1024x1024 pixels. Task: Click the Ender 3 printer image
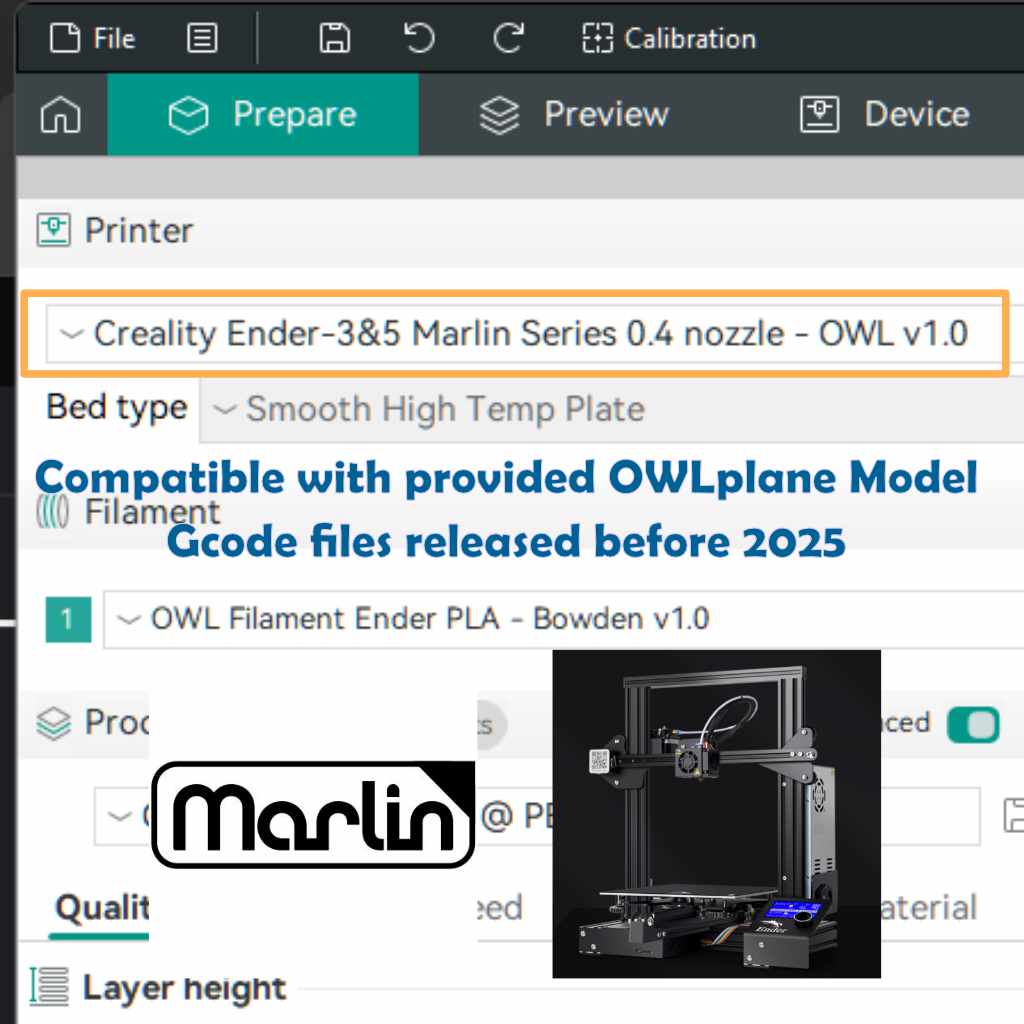coord(716,813)
